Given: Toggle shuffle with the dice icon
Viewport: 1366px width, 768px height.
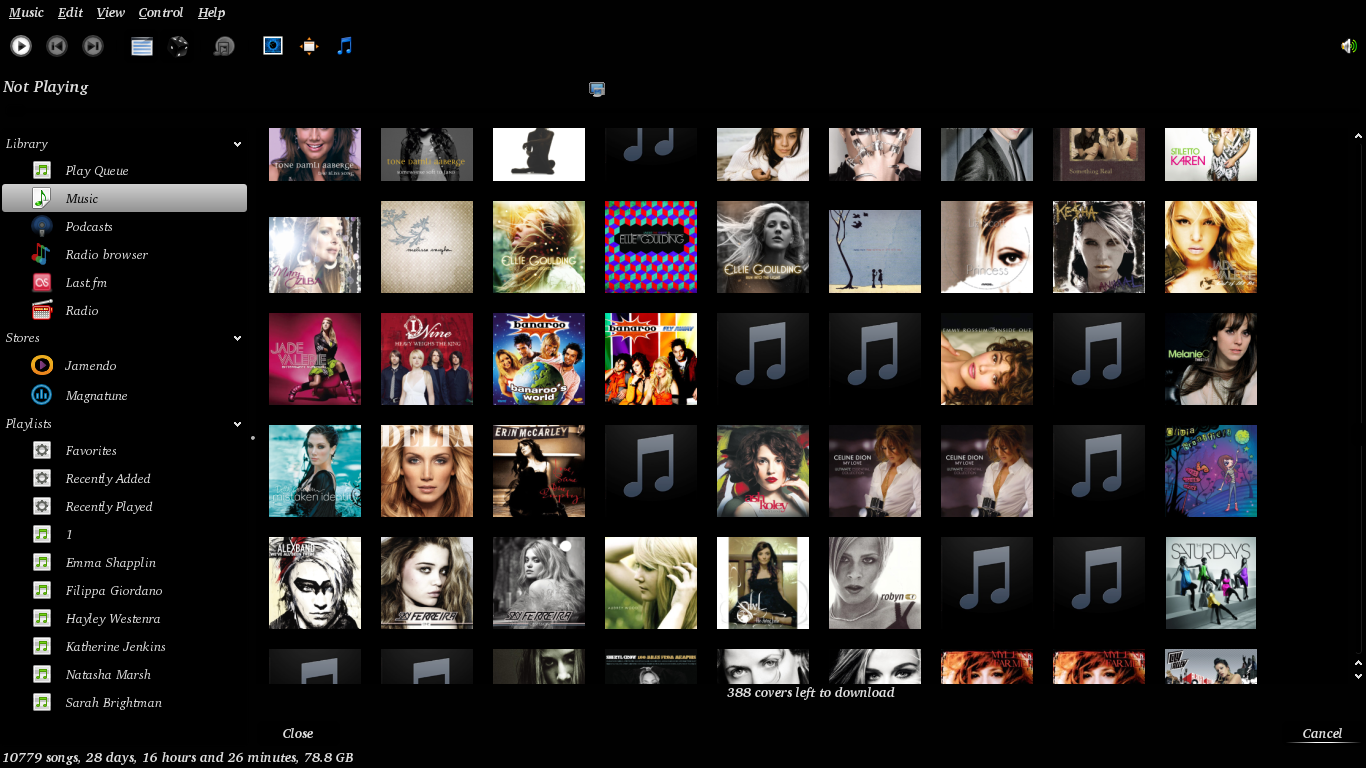Looking at the screenshot, I should [x=179, y=46].
